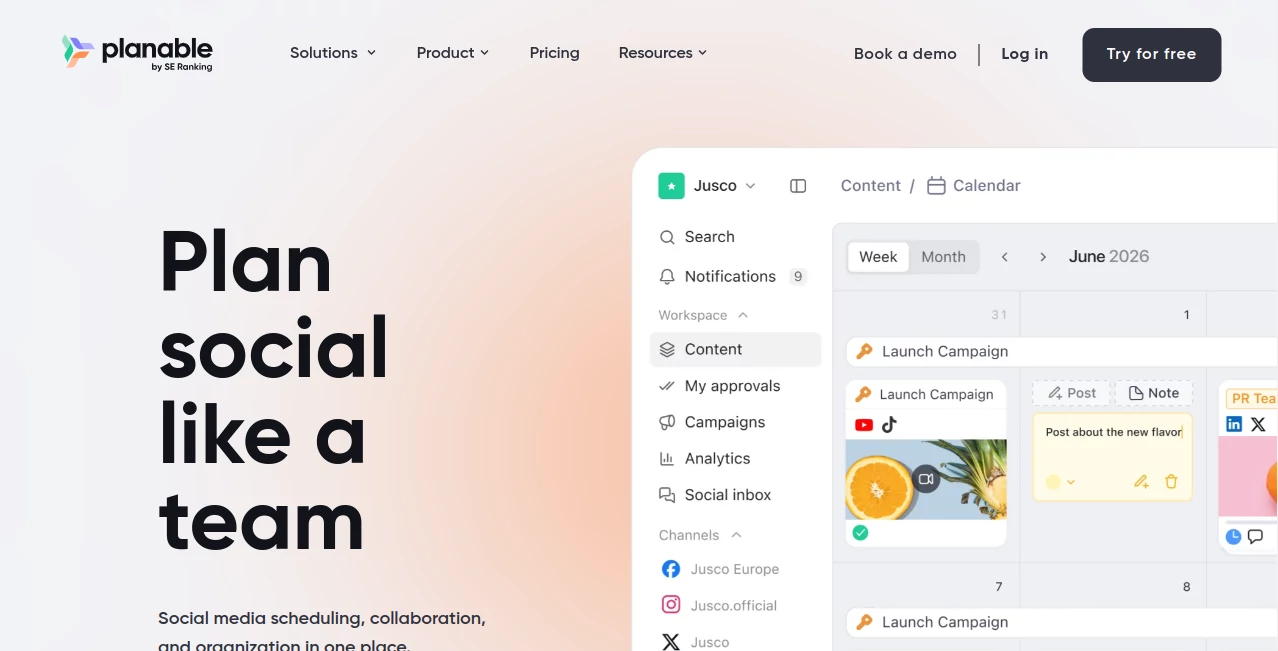Click the TikTok icon on the post card
Screen dimensions: 1278x651
pyautogui.click(x=889, y=425)
